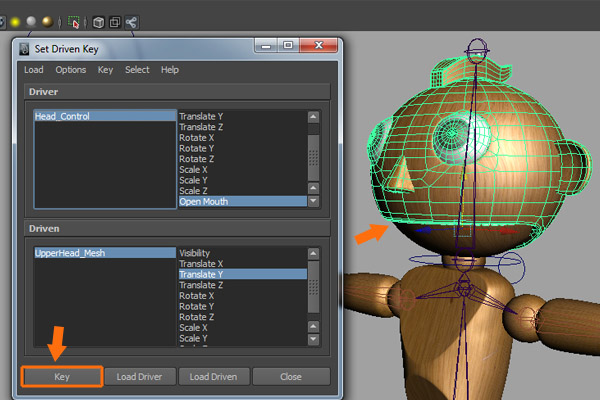Open the Load menu

(x=33, y=70)
